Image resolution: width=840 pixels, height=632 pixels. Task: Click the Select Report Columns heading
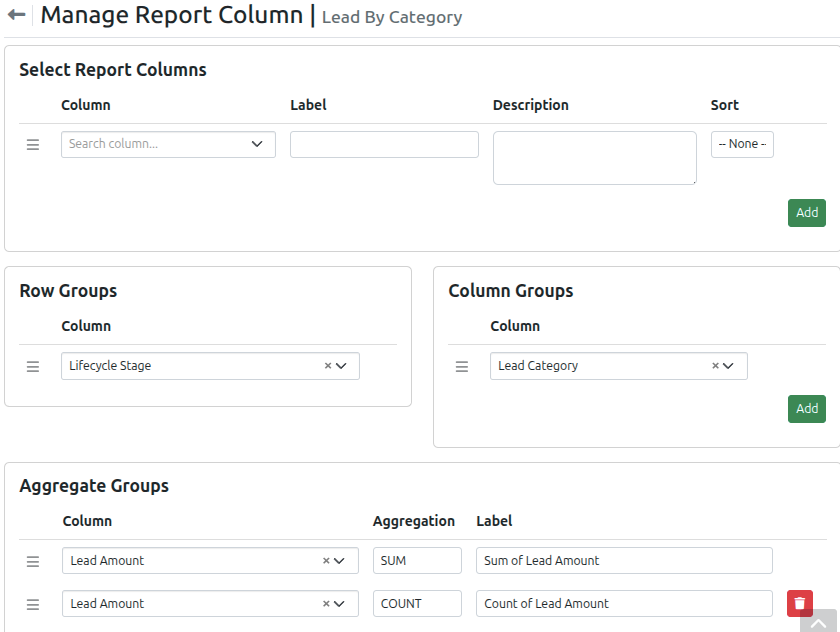(x=113, y=70)
